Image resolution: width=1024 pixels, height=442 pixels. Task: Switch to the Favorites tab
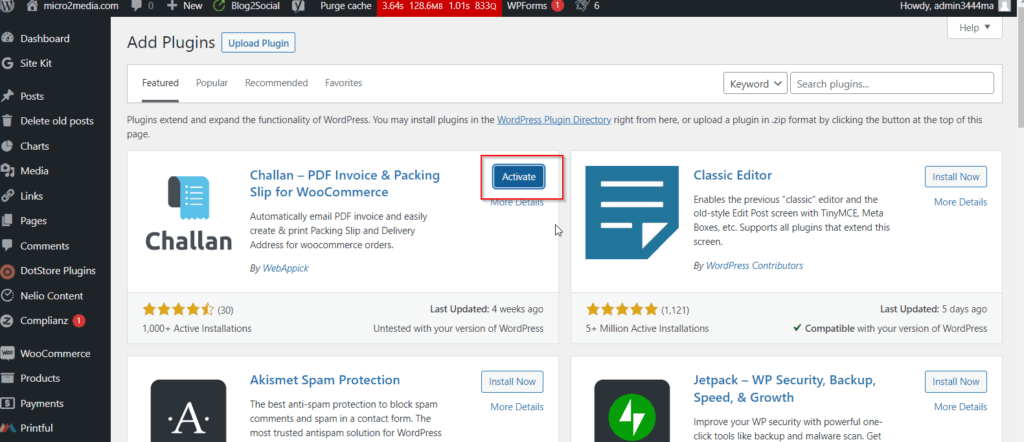click(x=344, y=83)
